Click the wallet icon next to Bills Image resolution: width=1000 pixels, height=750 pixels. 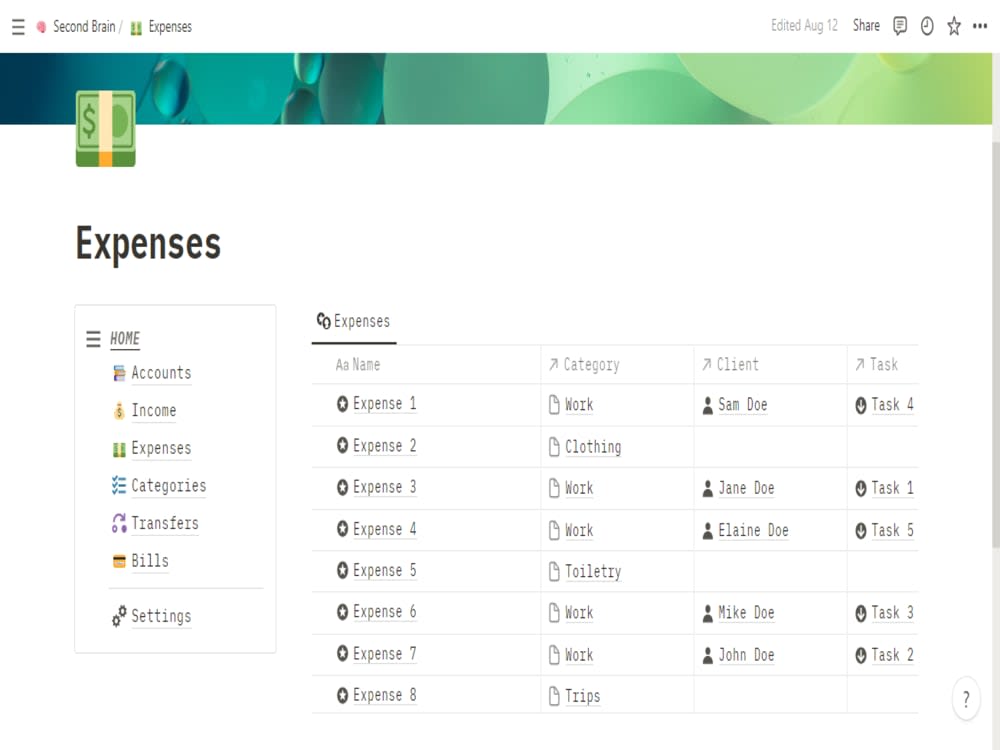[120, 561]
